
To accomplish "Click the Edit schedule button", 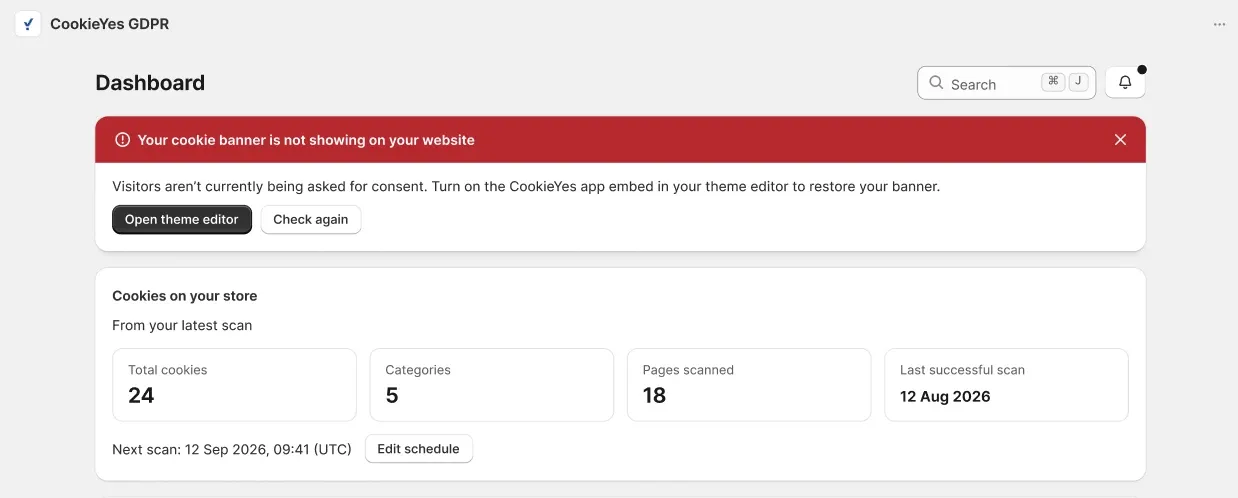I will click(x=419, y=449).
